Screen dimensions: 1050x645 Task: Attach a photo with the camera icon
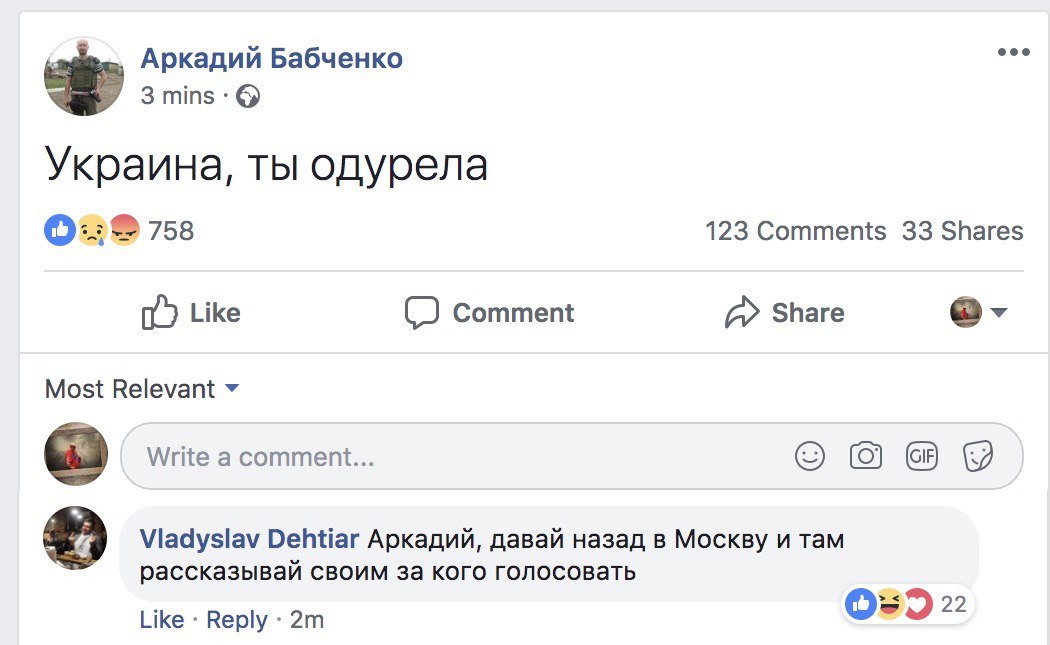coord(866,456)
